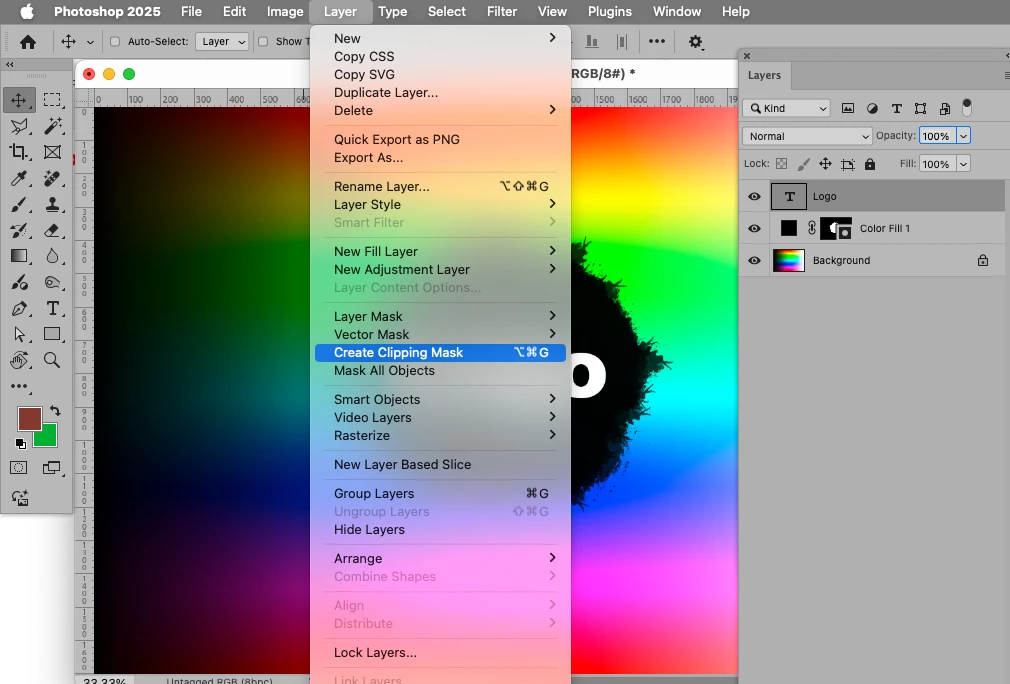The height and width of the screenshot is (684, 1010).
Task: Open the Kind filter dropdown
Action: (786, 108)
